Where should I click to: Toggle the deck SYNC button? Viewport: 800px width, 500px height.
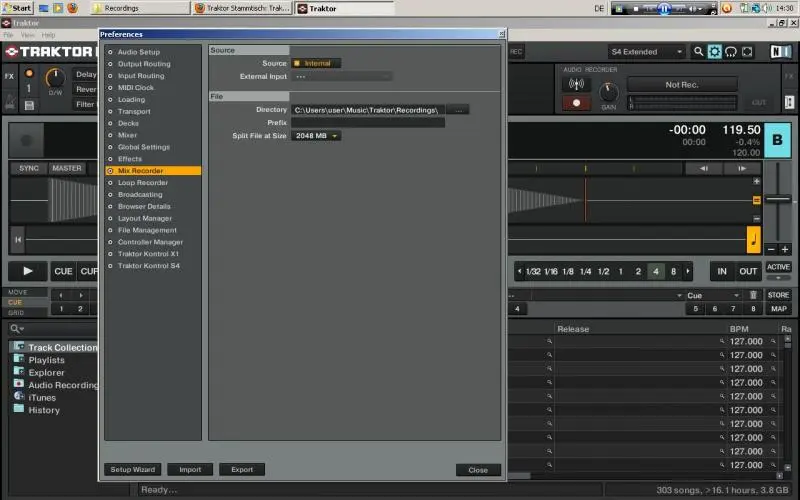(29, 168)
